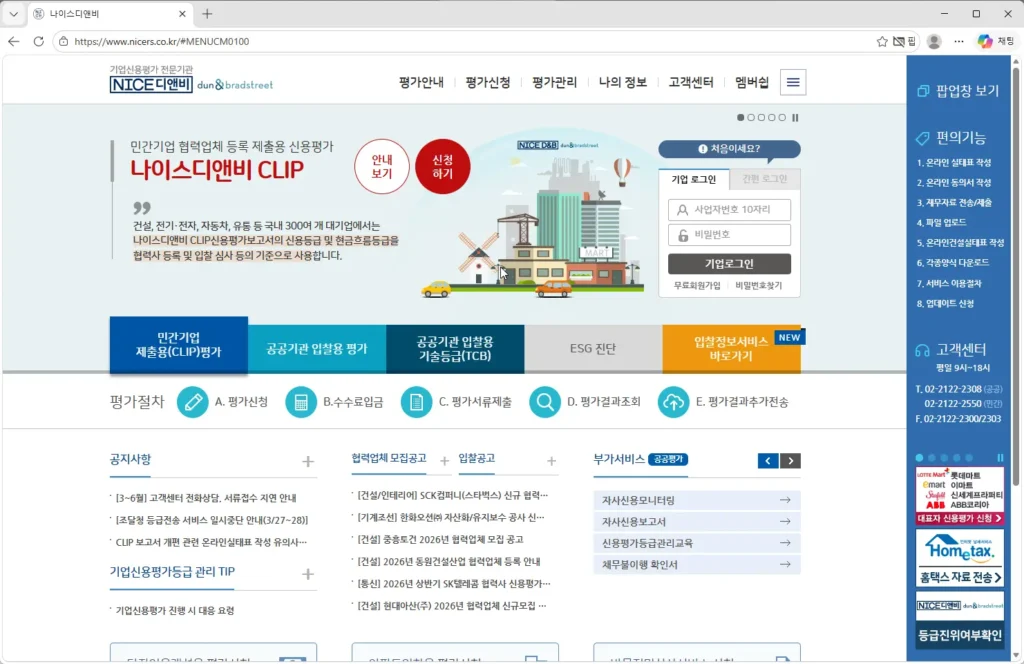Open a new browser tab
The width and height of the screenshot is (1024, 664).
(x=207, y=14)
